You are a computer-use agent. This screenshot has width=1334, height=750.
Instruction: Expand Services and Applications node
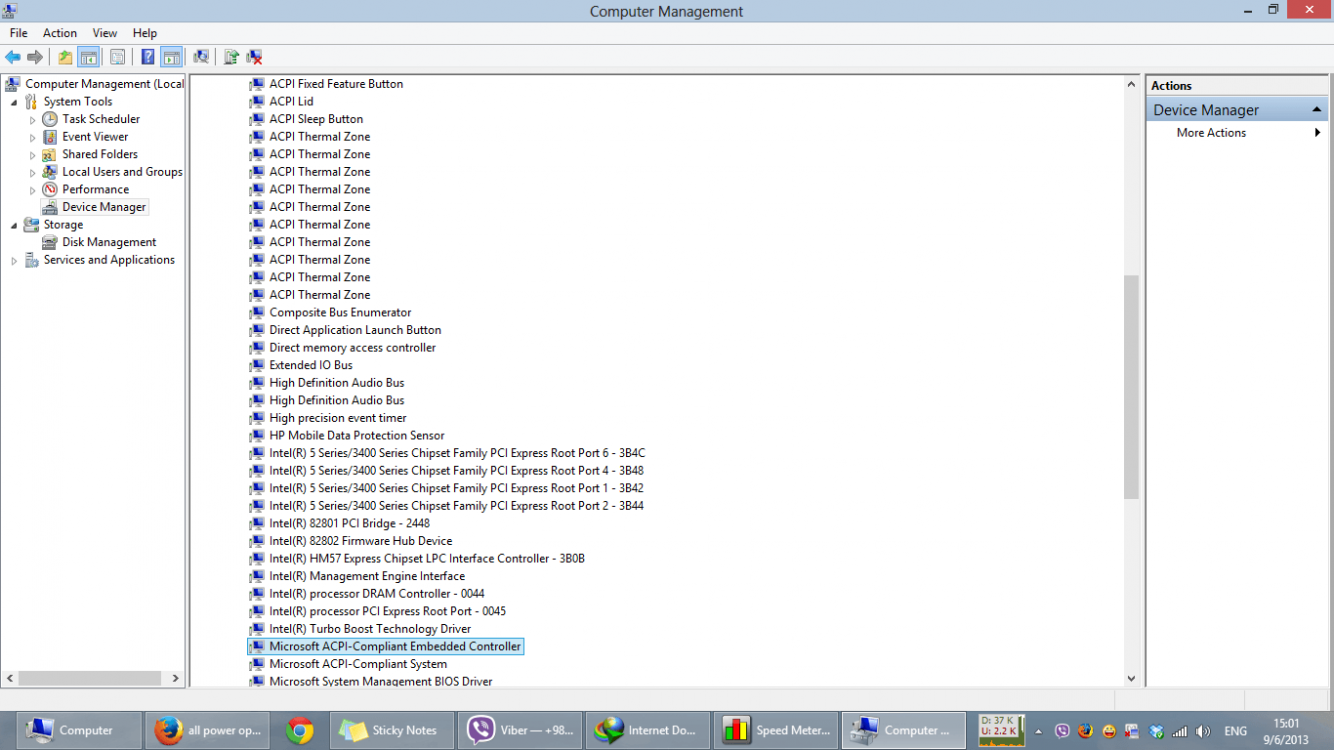[14, 260]
